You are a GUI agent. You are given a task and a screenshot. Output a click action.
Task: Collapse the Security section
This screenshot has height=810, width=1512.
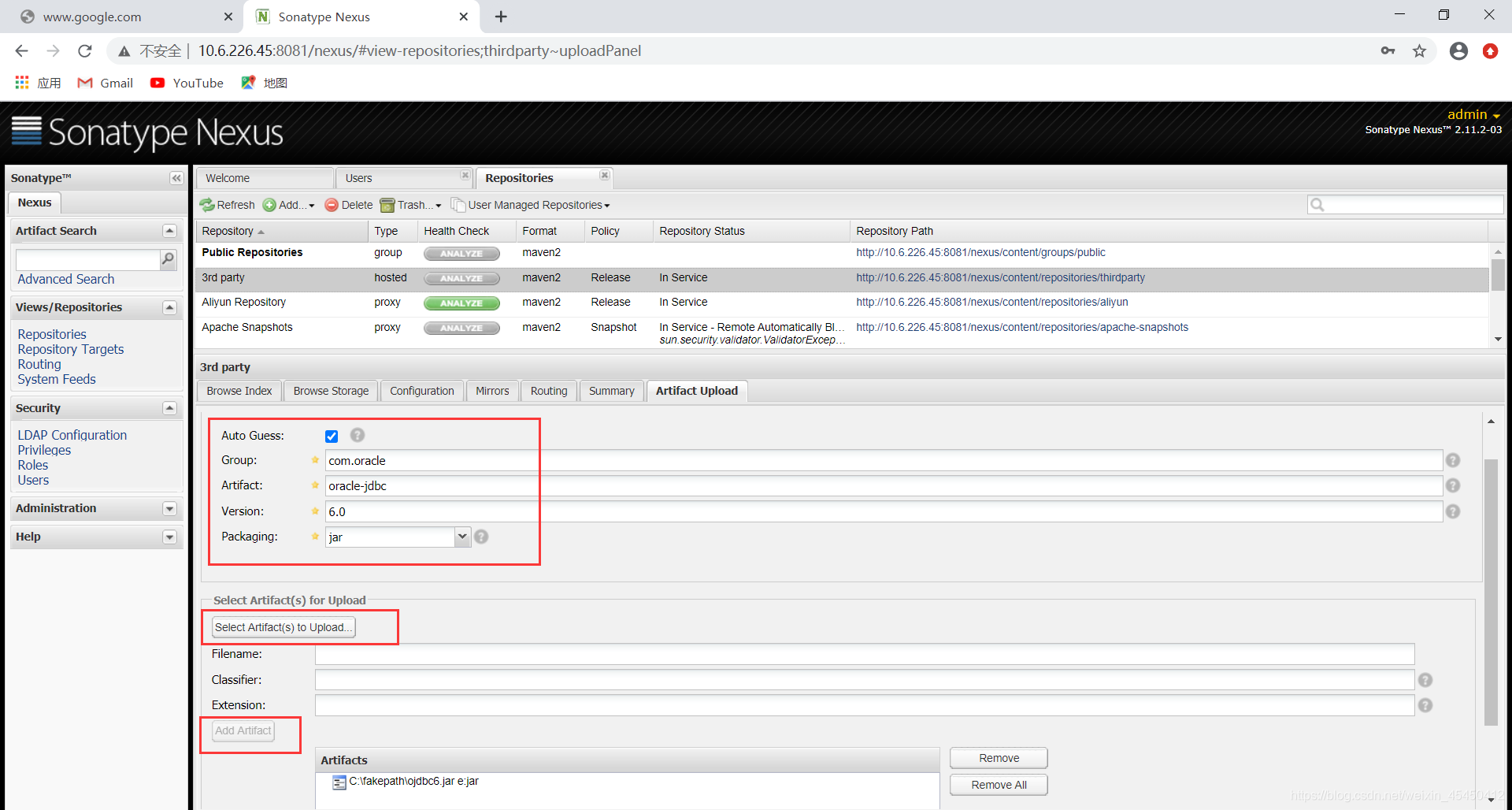pos(169,408)
